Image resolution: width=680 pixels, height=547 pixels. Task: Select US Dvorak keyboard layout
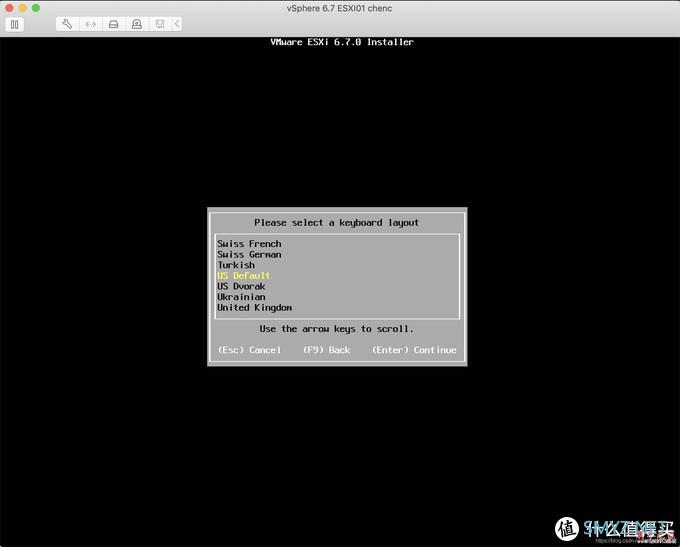pos(241,286)
